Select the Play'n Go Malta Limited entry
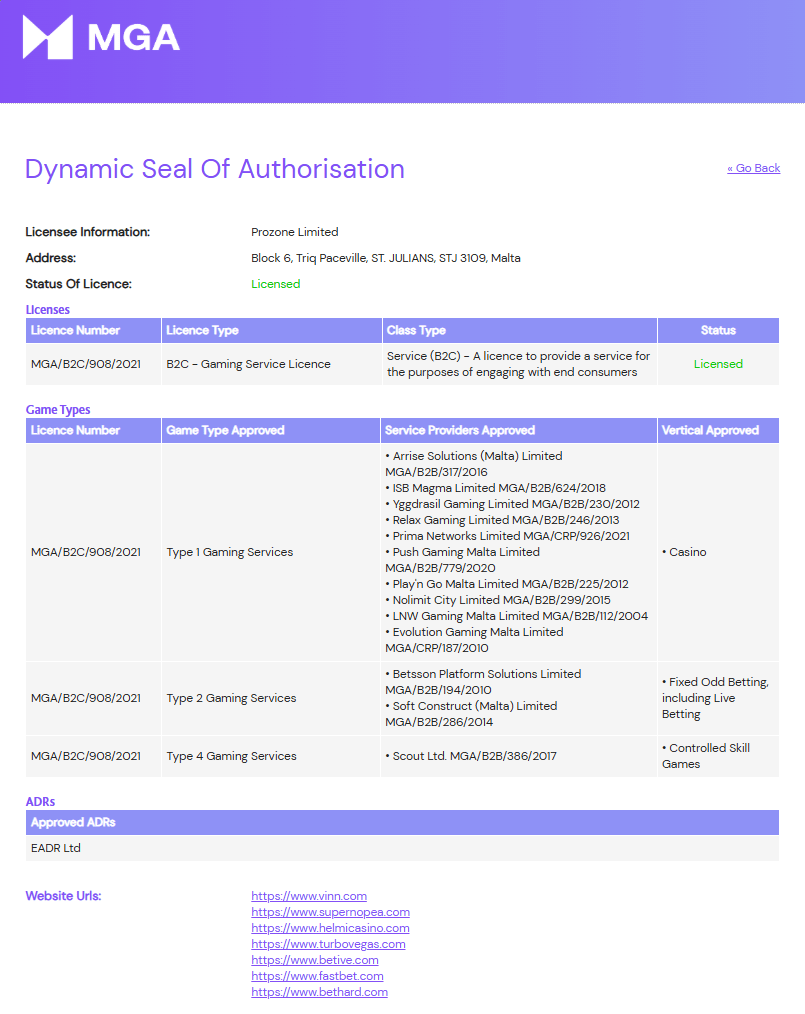Viewport: 805px width, 1014px height. click(507, 584)
